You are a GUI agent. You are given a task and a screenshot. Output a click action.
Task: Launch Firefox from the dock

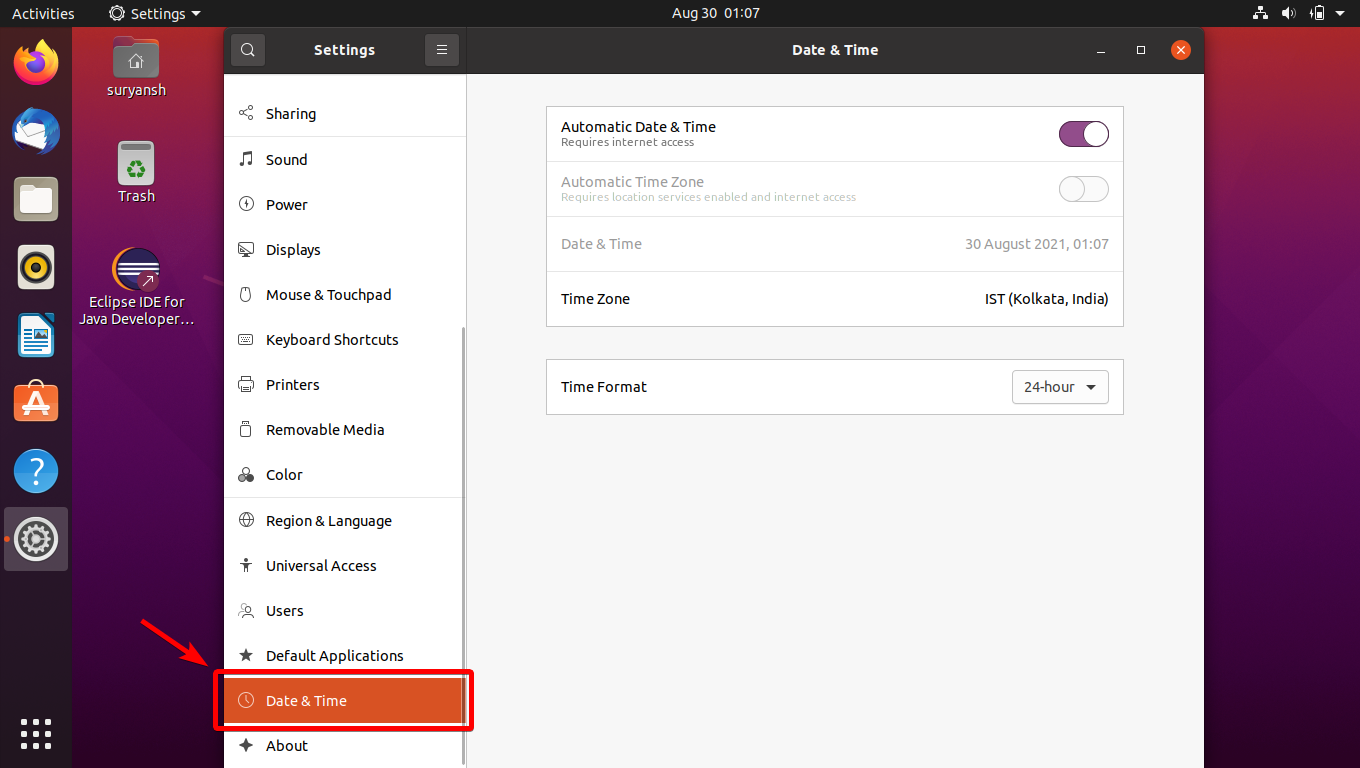(35, 62)
